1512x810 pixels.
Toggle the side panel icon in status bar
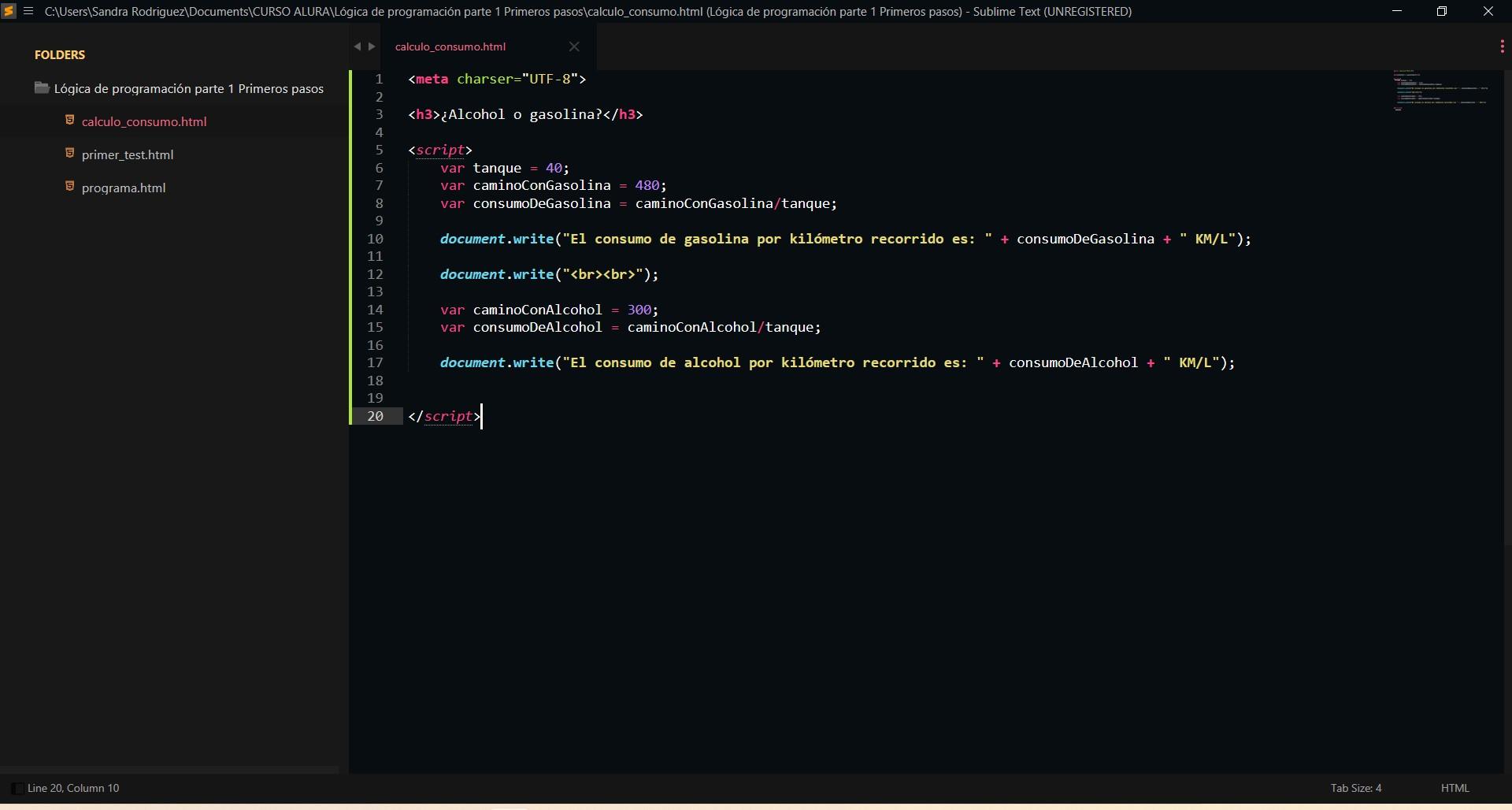coord(17,788)
